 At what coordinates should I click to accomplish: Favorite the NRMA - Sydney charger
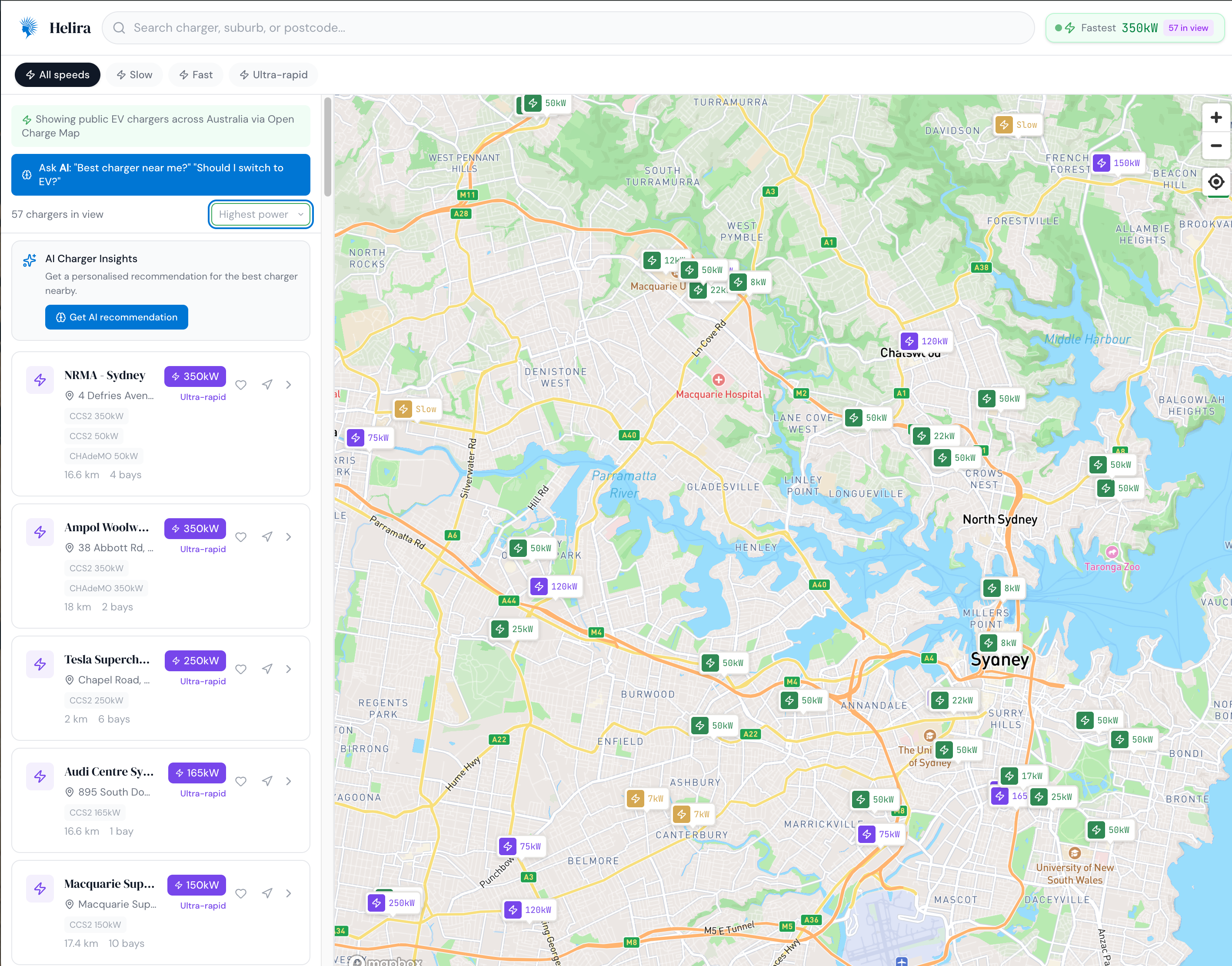pyautogui.click(x=241, y=385)
